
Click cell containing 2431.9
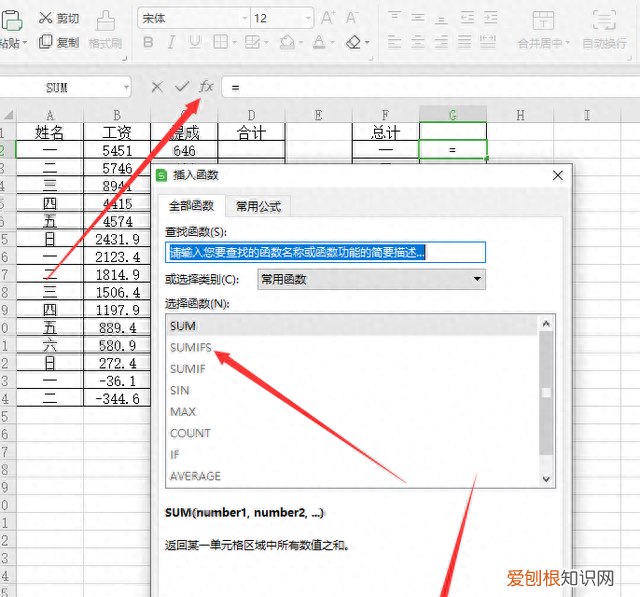(x=117, y=239)
